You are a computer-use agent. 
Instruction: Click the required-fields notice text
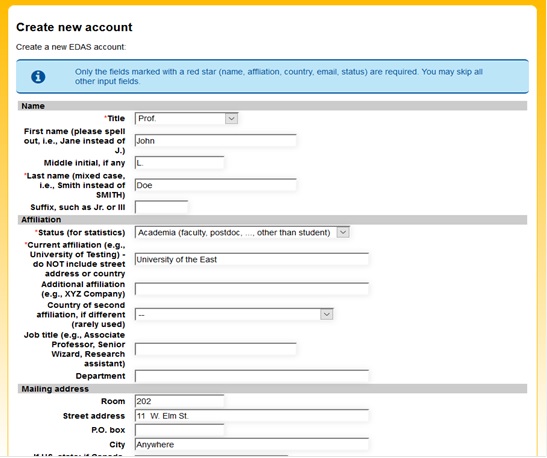pyautogui.click(x=278, y=76)
